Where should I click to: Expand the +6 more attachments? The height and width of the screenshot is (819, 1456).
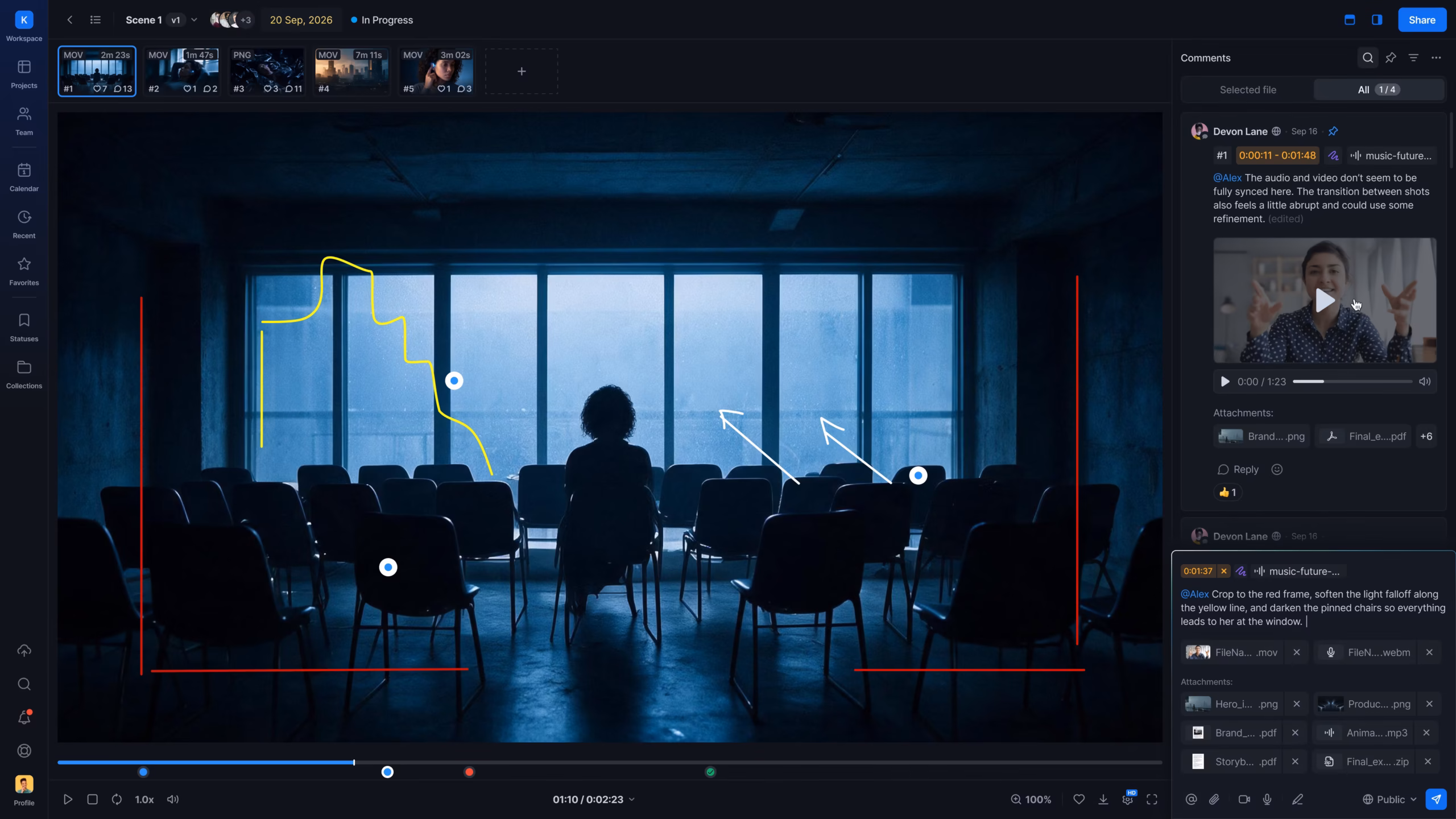1426,436
